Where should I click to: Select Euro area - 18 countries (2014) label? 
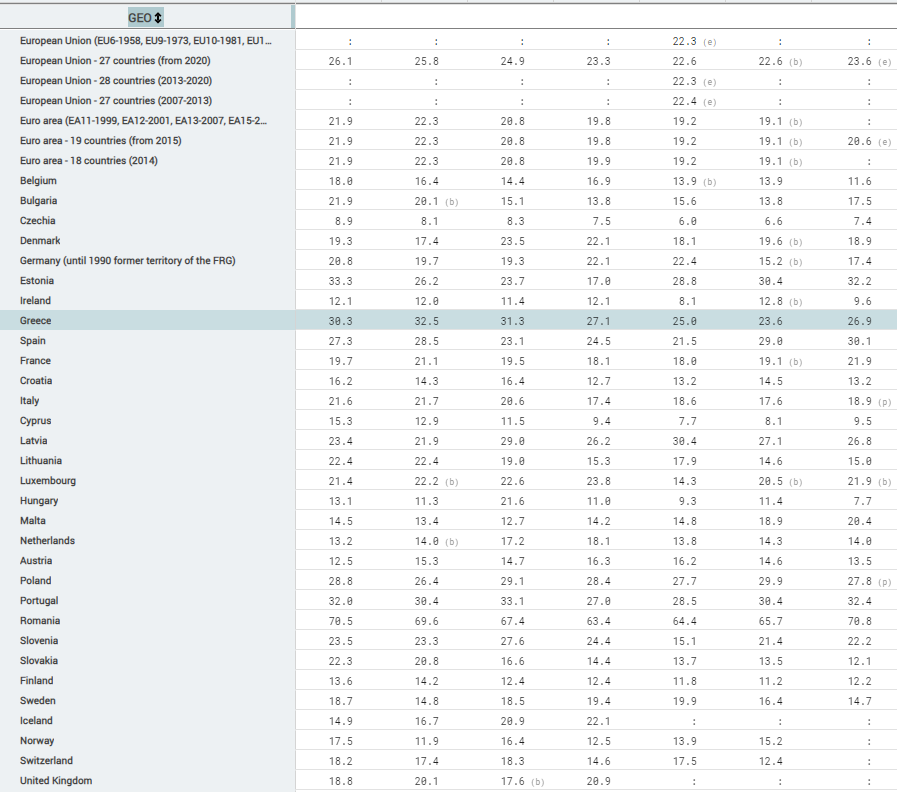coord(89,161)
